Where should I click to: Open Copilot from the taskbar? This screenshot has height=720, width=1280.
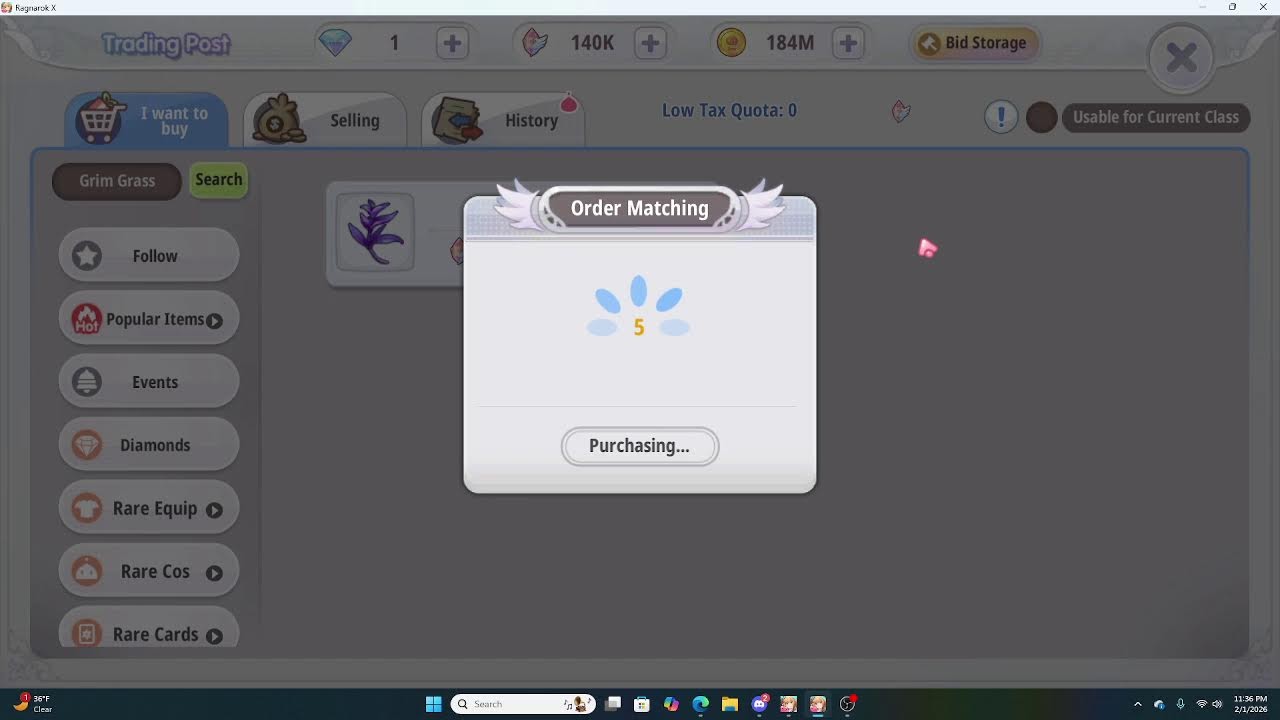coord(671,704)
